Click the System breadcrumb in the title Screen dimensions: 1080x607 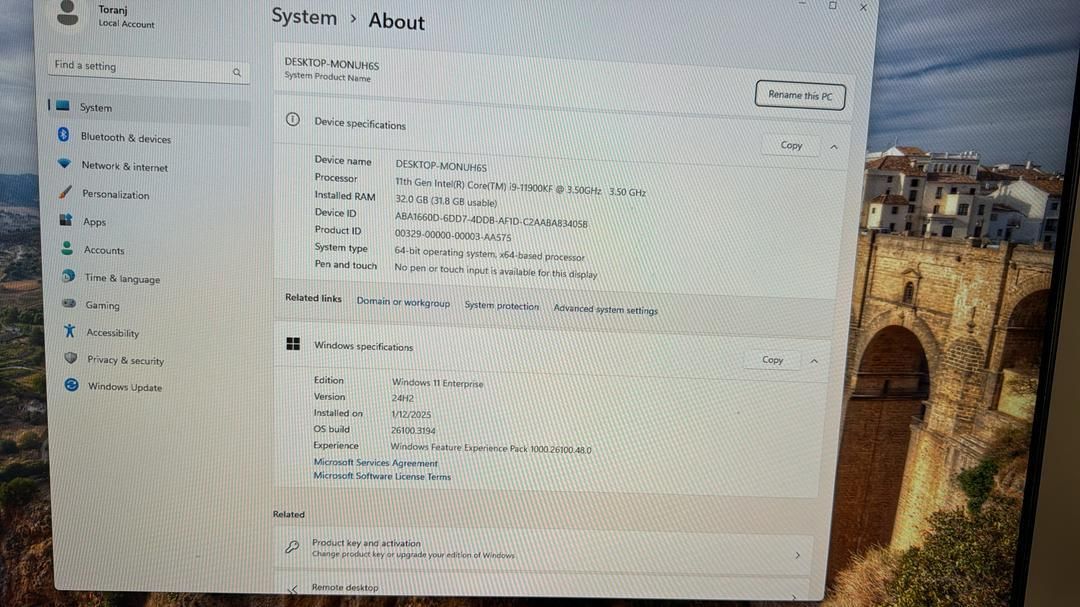[304, 17]
